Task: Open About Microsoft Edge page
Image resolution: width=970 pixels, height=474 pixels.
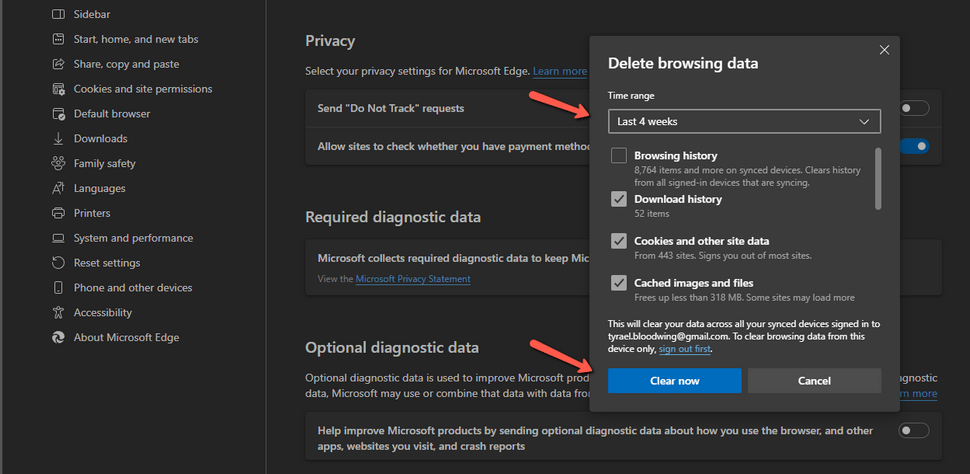Action: (x=126, y=337)
